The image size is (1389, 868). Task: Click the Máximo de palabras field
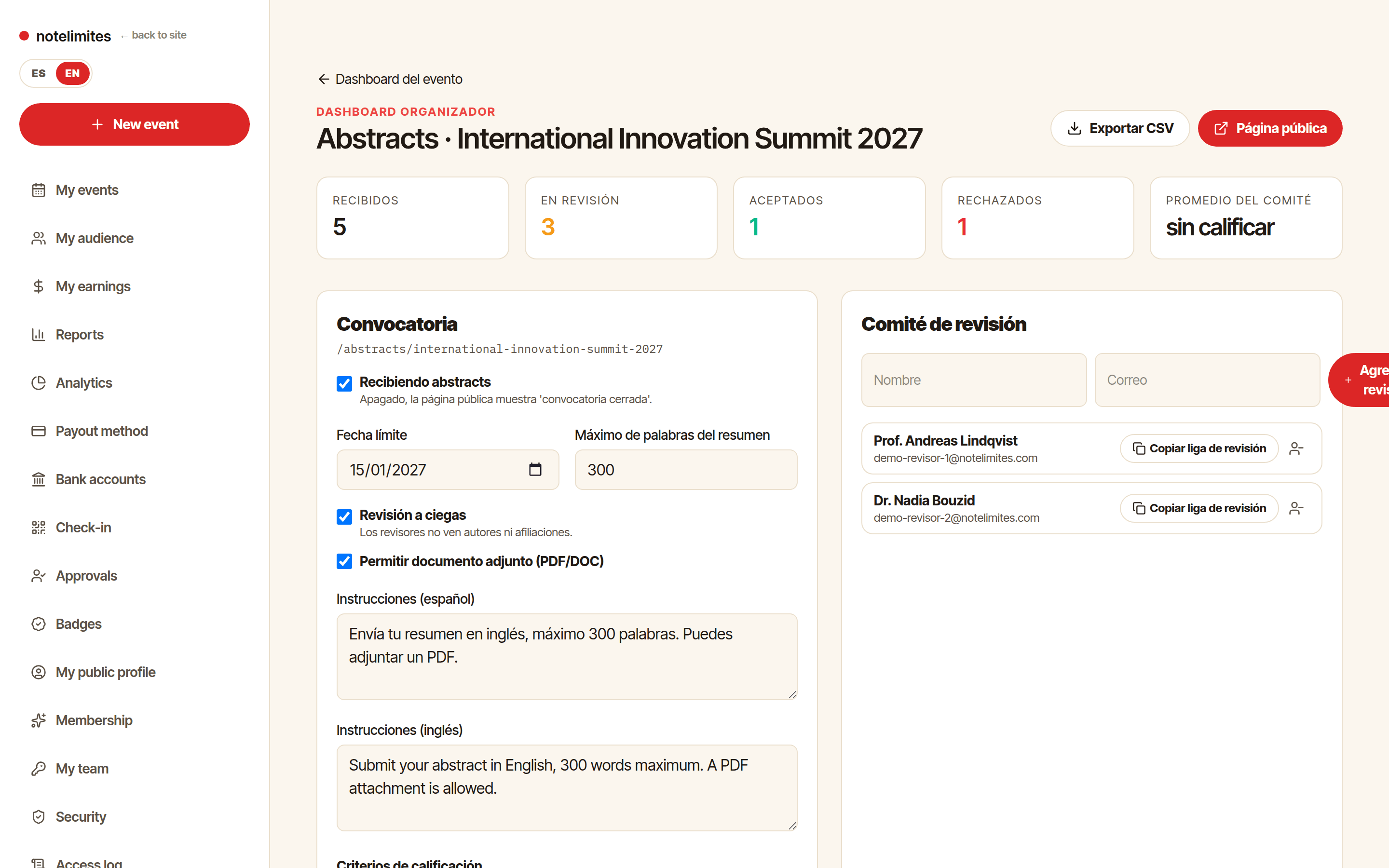tap(686, 470)
